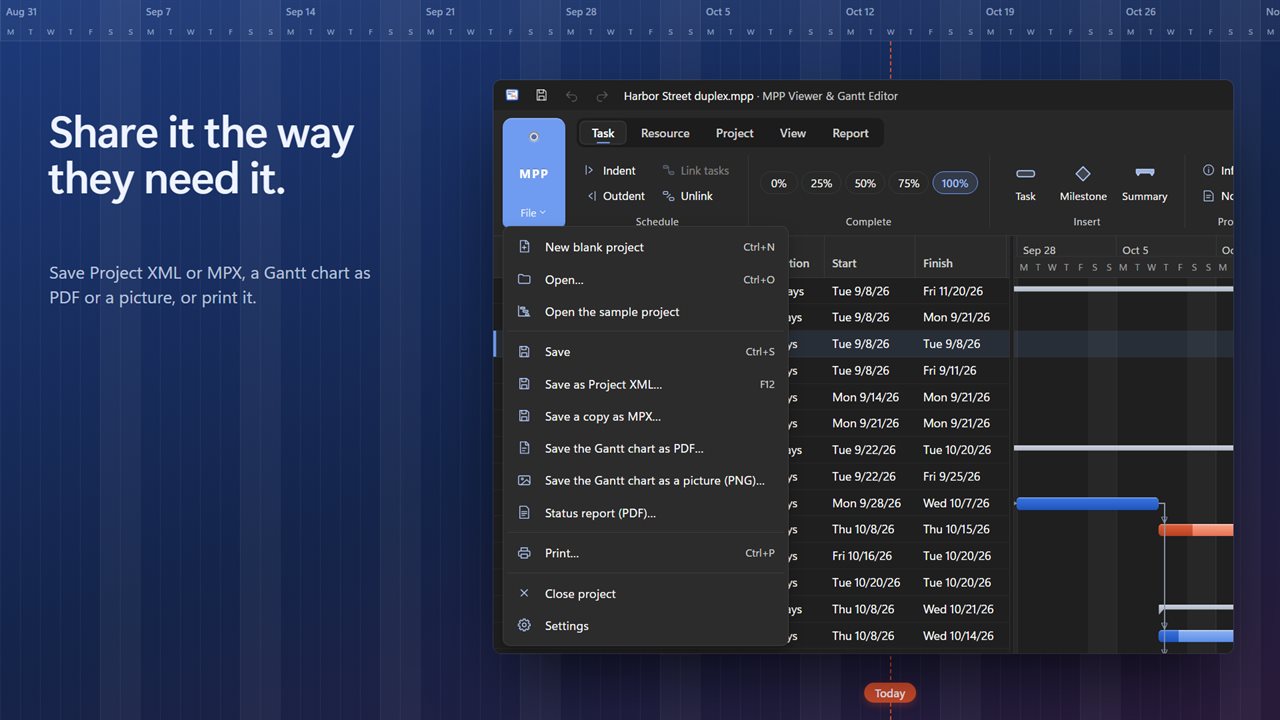Choose Save in the File menu
The height and width of the screenshot is (720, 1280).
[645, 352]
